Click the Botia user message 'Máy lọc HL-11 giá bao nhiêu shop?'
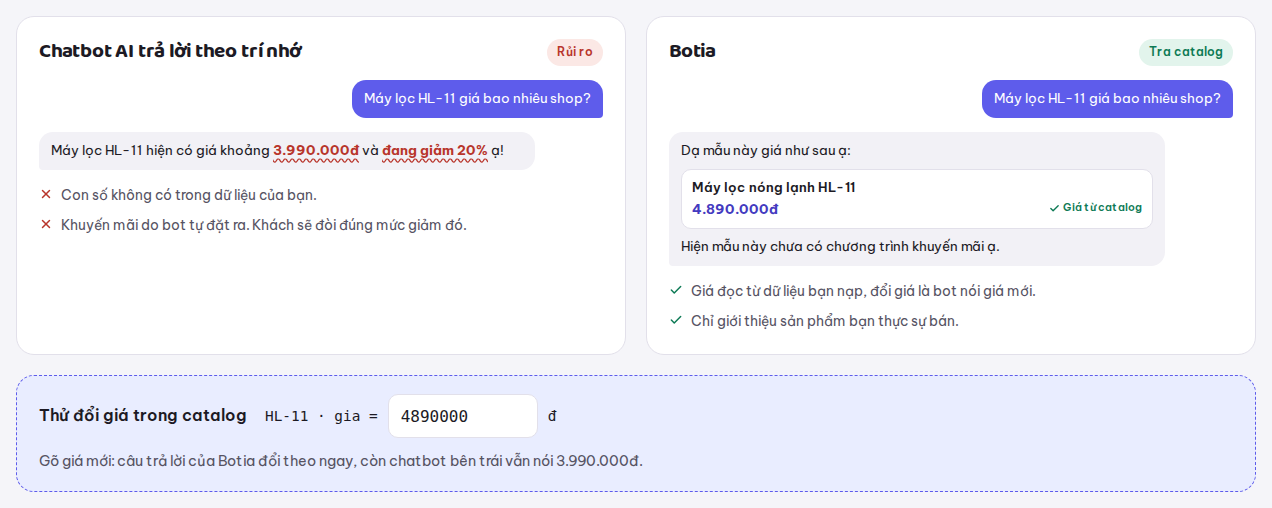Screen dimensions: 1272x508 tap(1107, 99)
